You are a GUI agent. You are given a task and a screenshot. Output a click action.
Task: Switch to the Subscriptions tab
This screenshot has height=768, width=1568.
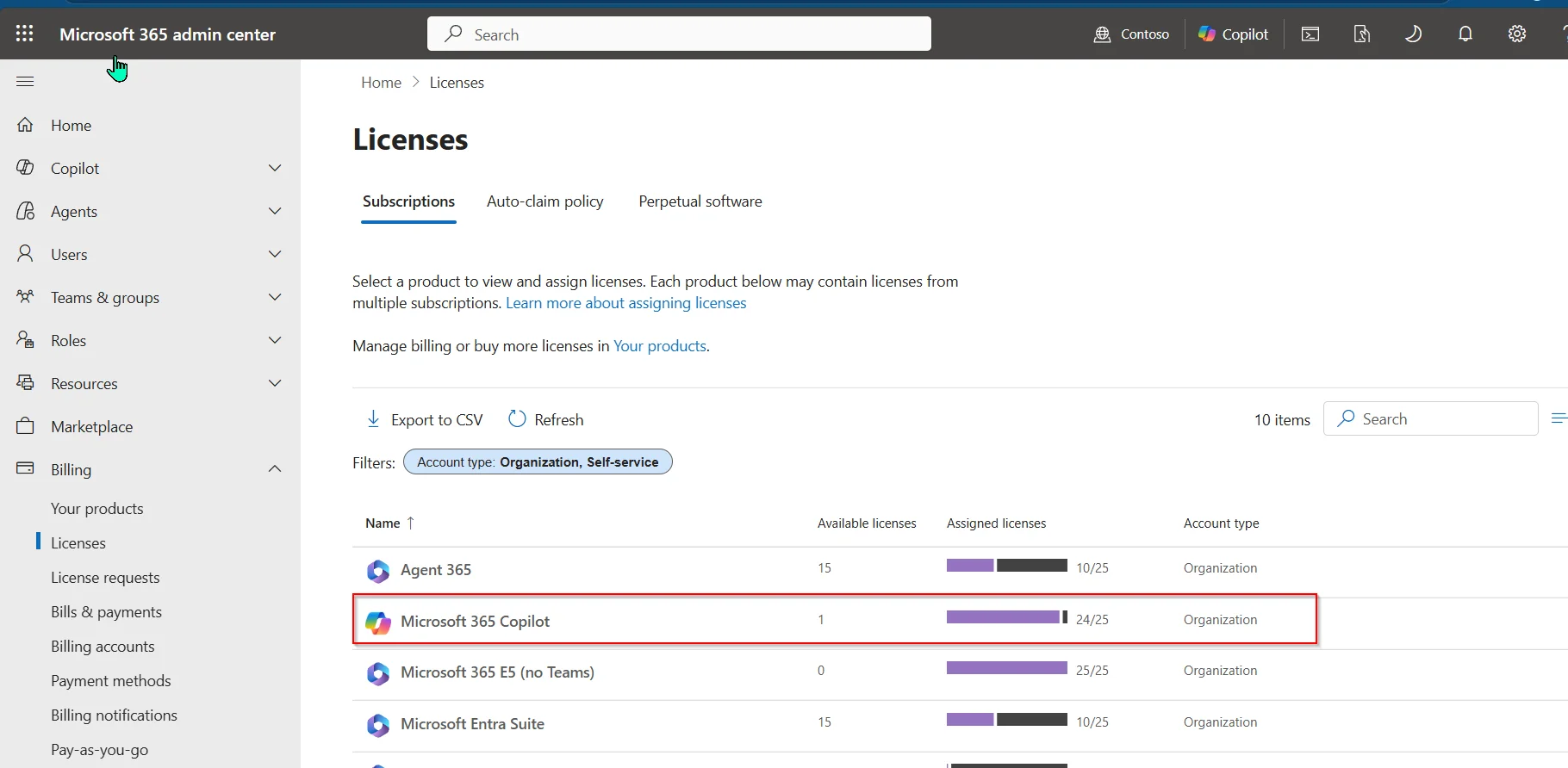coord(408,201)
